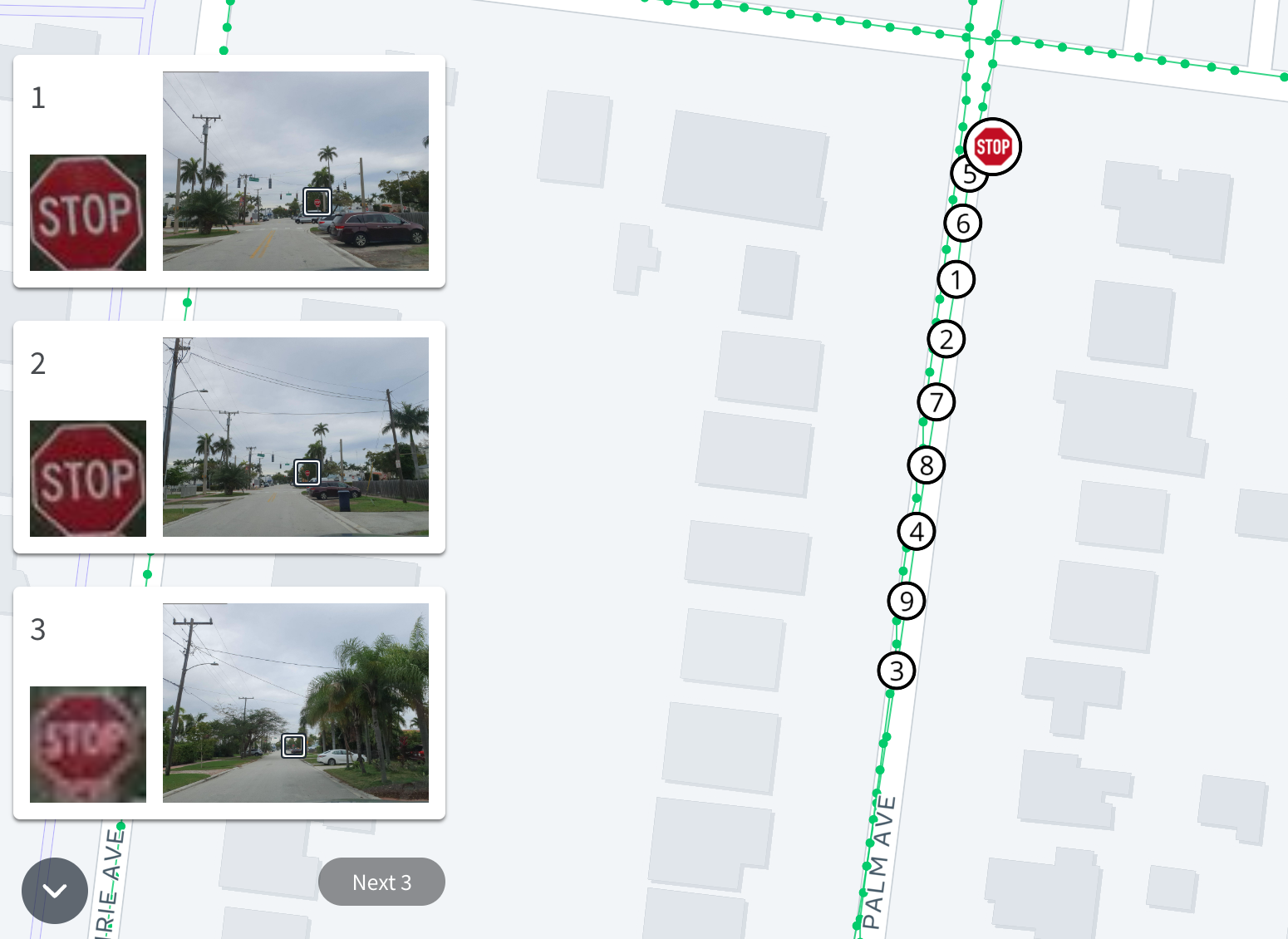Choose map marker number 8
Image resolution: width=1288 pixels, height=939 pixels.
927,465
